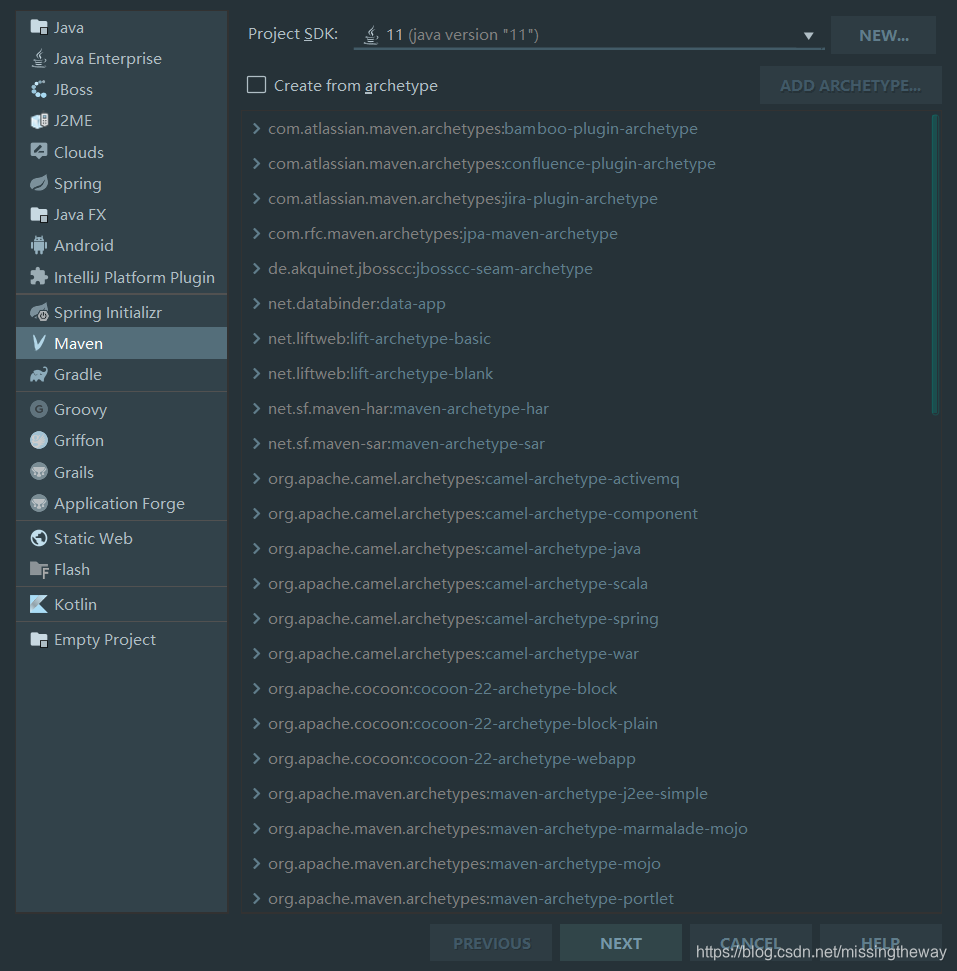Choose Spring project type
The width and height of the screenshot is (957, 971).
coord(121,183)
